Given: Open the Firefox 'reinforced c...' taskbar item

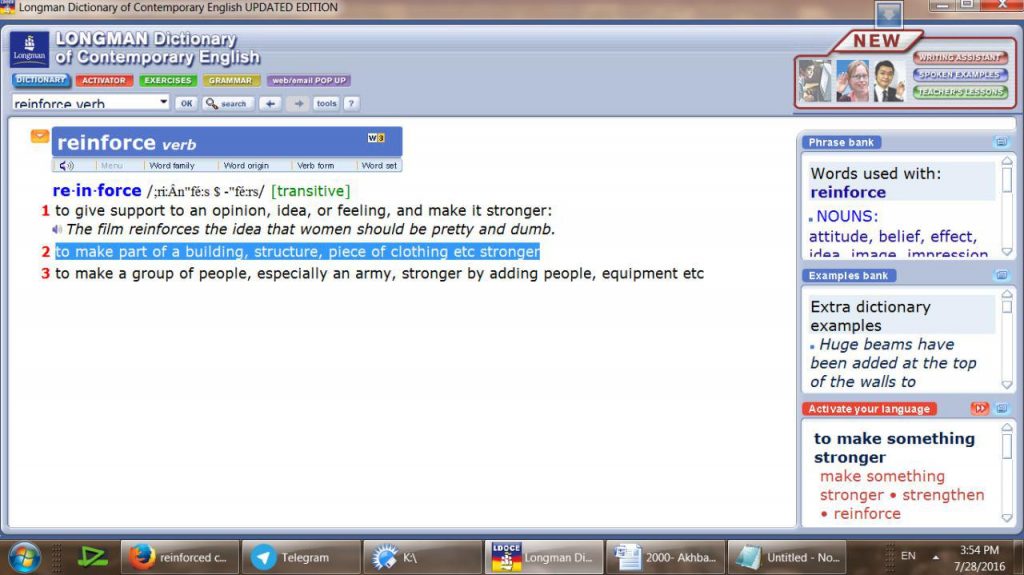Looking at the screenshot, I should coord(179,557).
